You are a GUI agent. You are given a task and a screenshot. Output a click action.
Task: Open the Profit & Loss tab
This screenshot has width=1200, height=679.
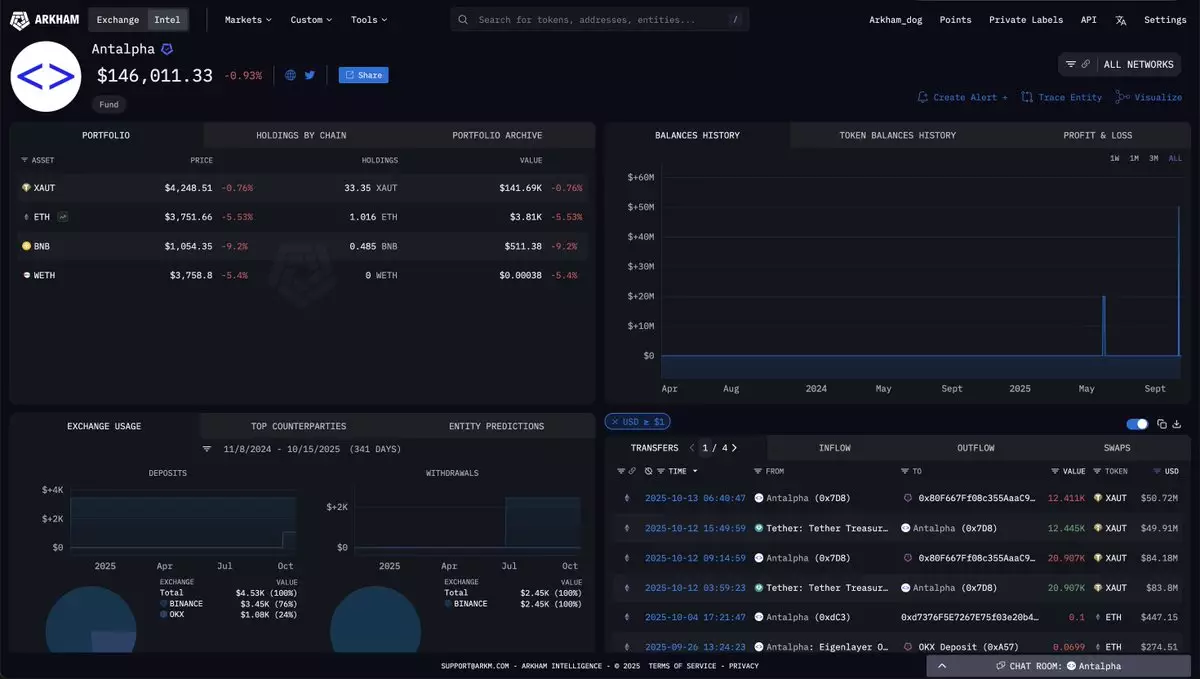tap(1097, 135)
